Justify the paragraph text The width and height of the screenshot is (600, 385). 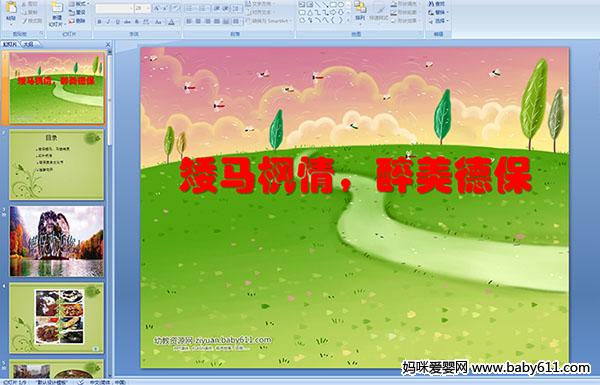coord(217,21)
